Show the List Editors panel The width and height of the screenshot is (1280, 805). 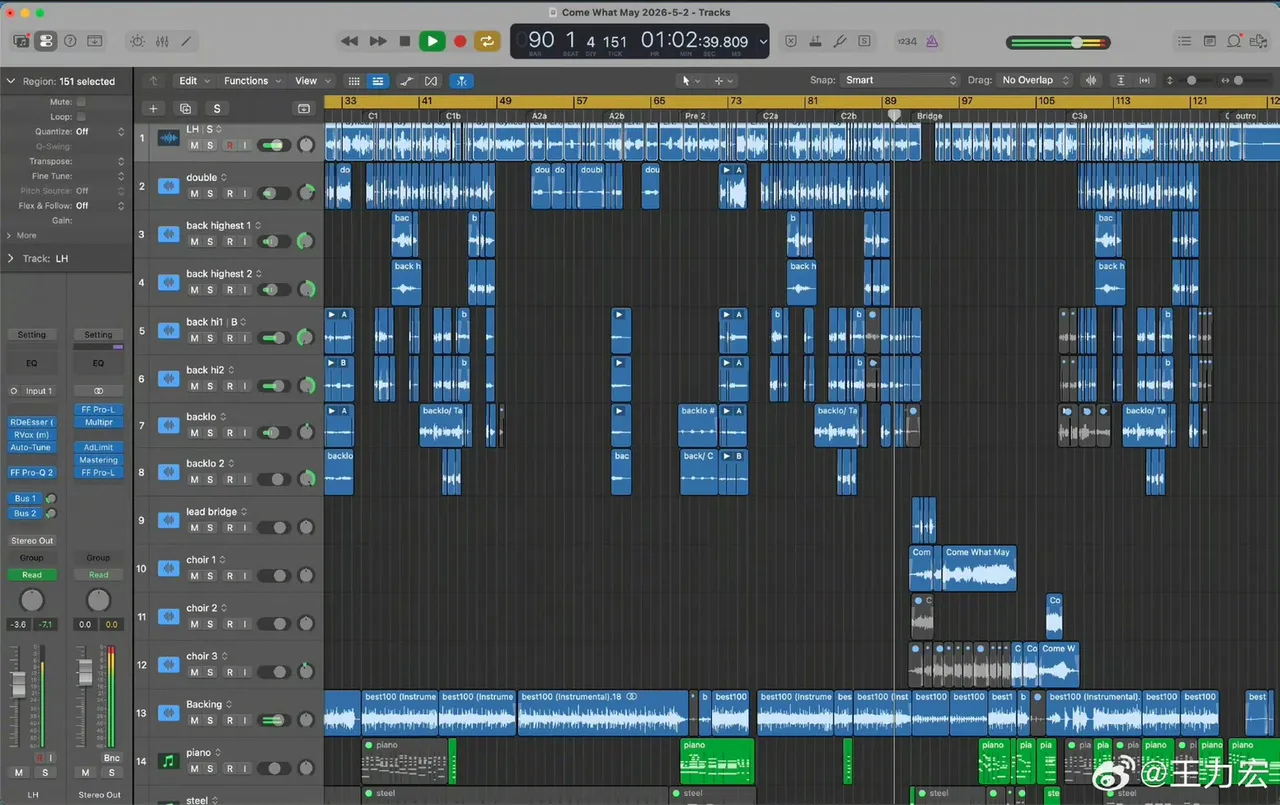(1184, 41)
